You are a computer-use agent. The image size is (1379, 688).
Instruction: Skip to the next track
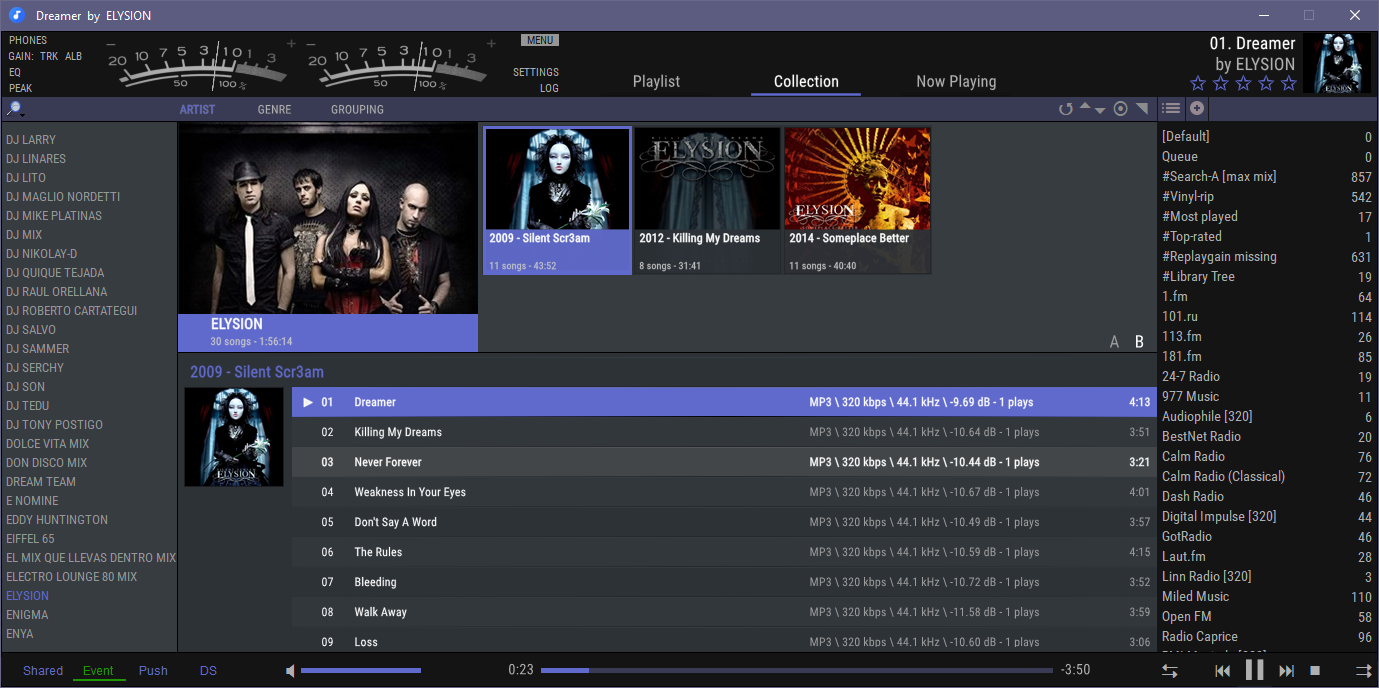click(1287, 671)
